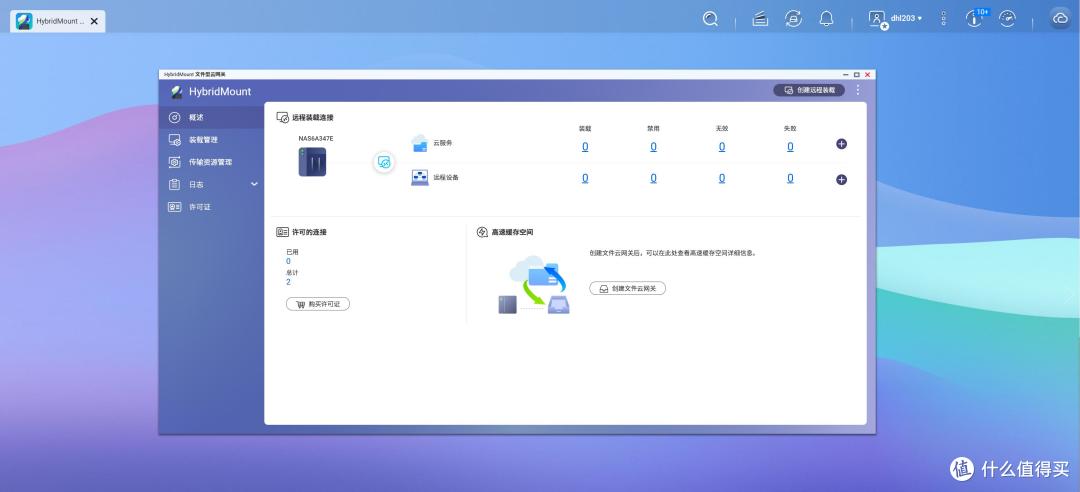Show notifications via the bell icon
Image resolution: width=1080 pixels, height=492 pixels.
tap(827, 19)
